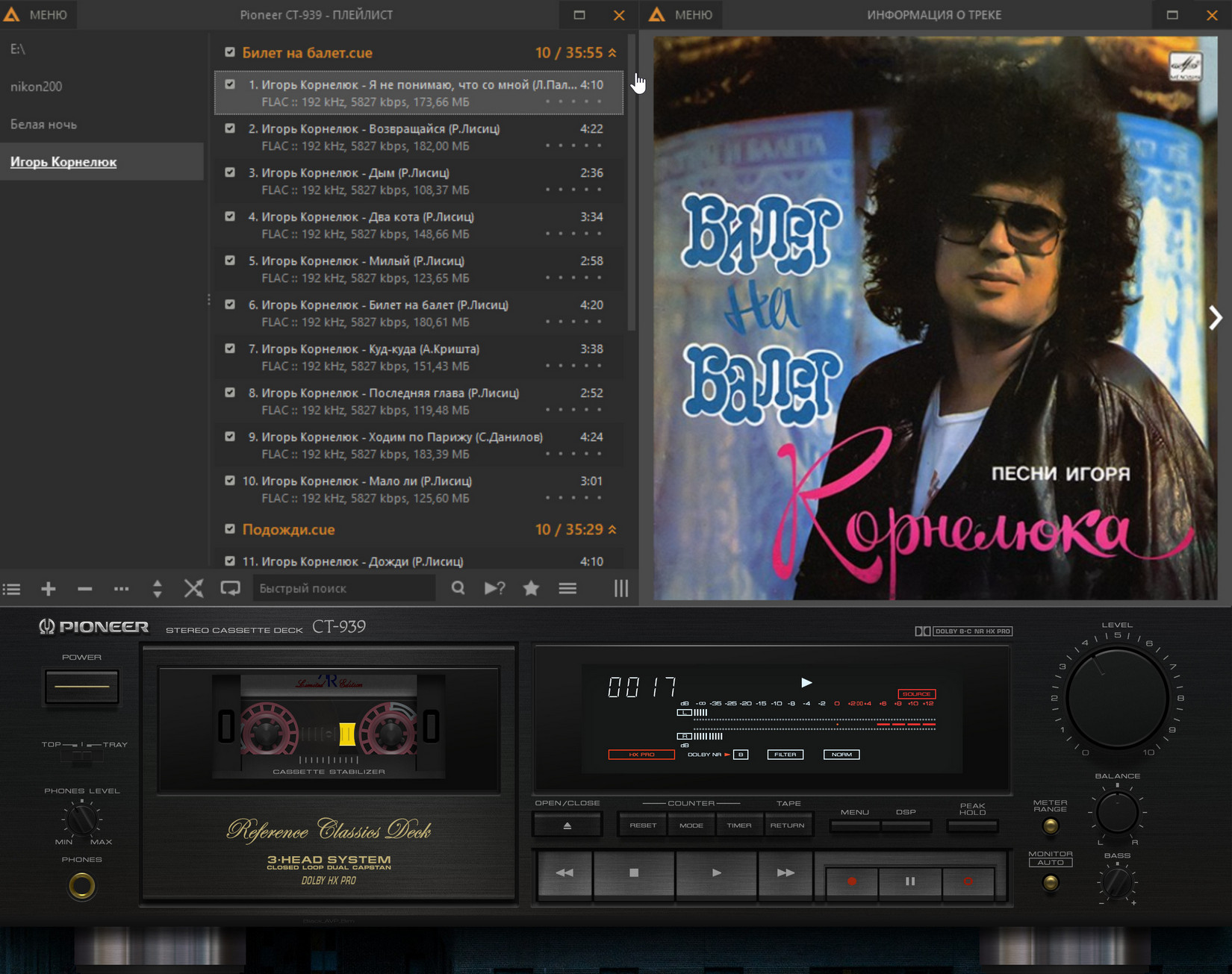Uncheck the Билет на балет.cue group checkbox
This screenshot has width=1232, height=974.
(230, 52)
